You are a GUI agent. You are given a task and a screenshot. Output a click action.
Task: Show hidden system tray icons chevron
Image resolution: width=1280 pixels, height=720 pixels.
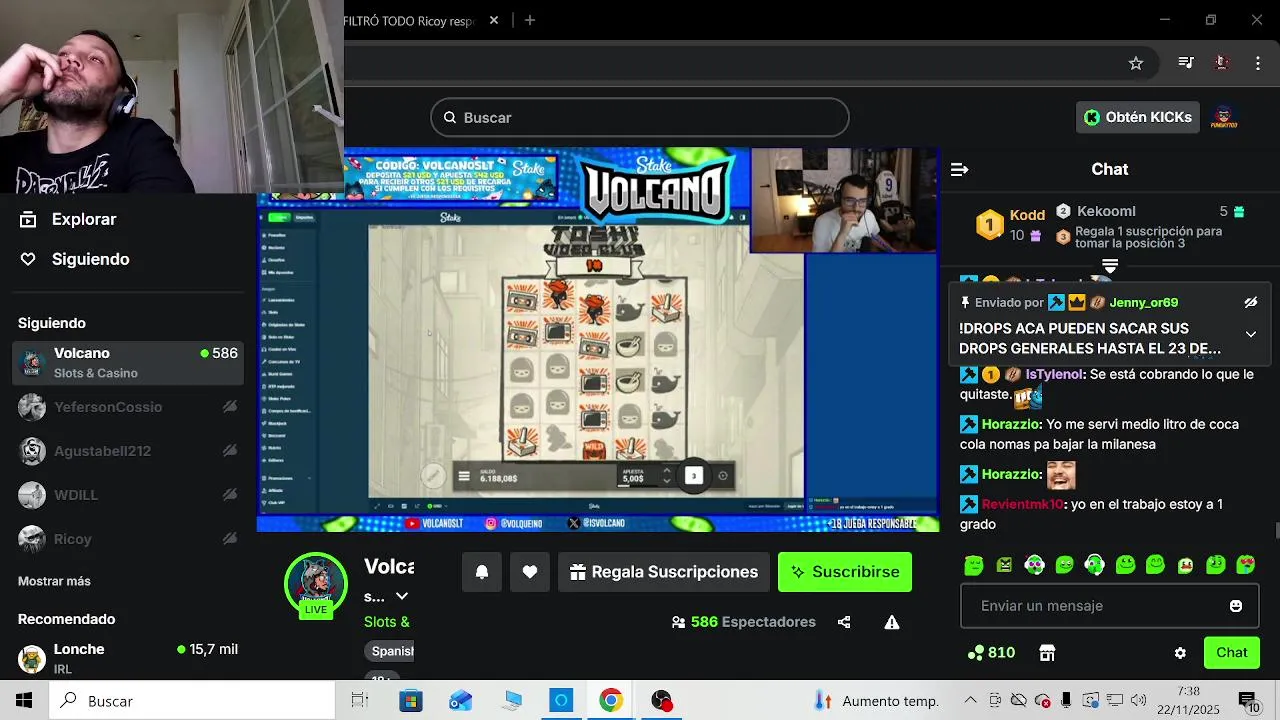pyautogui.click(x=970, y=701)
